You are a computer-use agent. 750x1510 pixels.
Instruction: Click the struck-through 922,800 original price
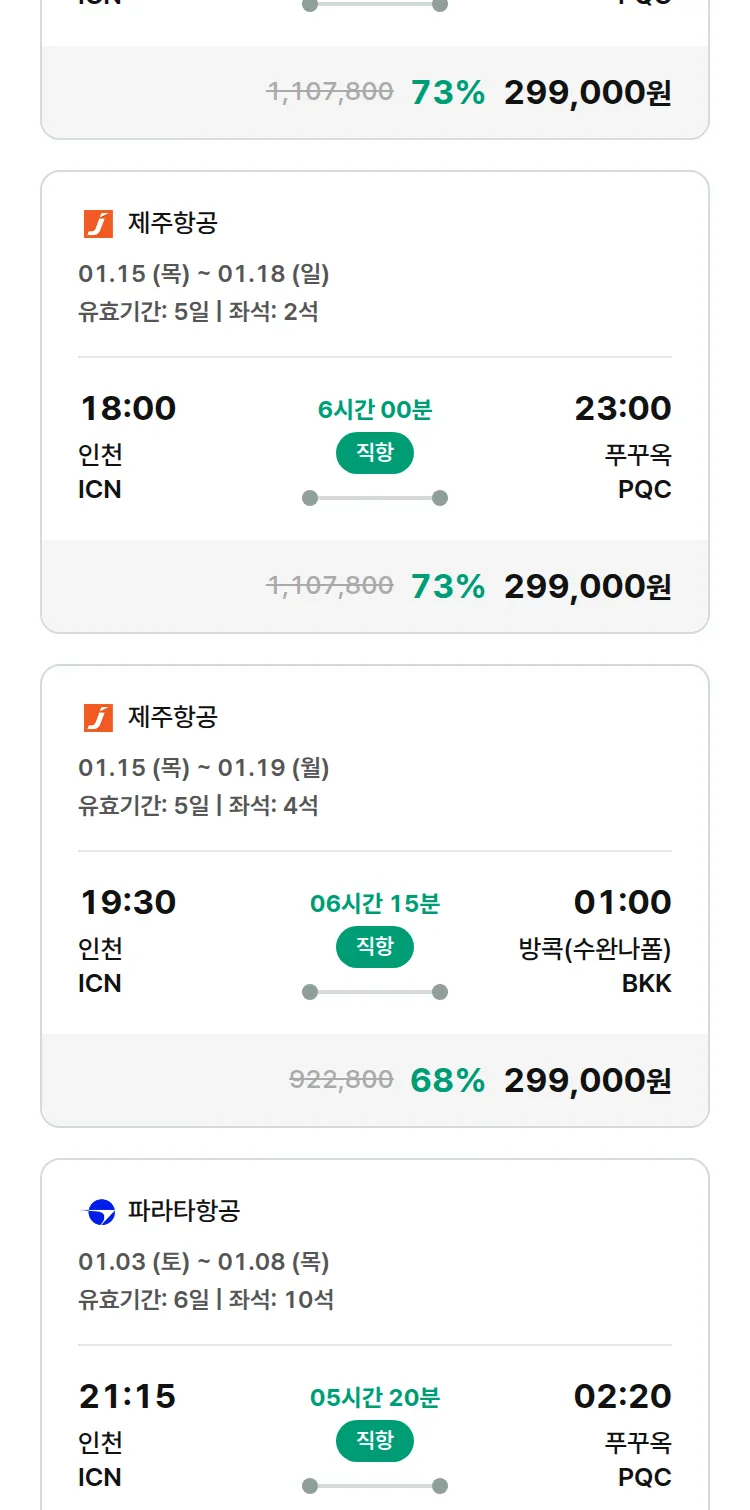(341, 1081)
